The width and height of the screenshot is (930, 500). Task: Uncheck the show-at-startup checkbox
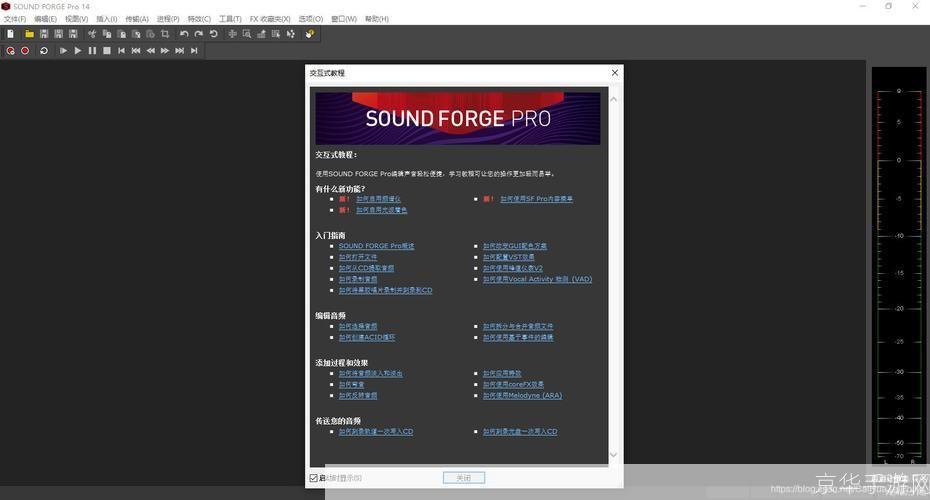pos(314,478)
